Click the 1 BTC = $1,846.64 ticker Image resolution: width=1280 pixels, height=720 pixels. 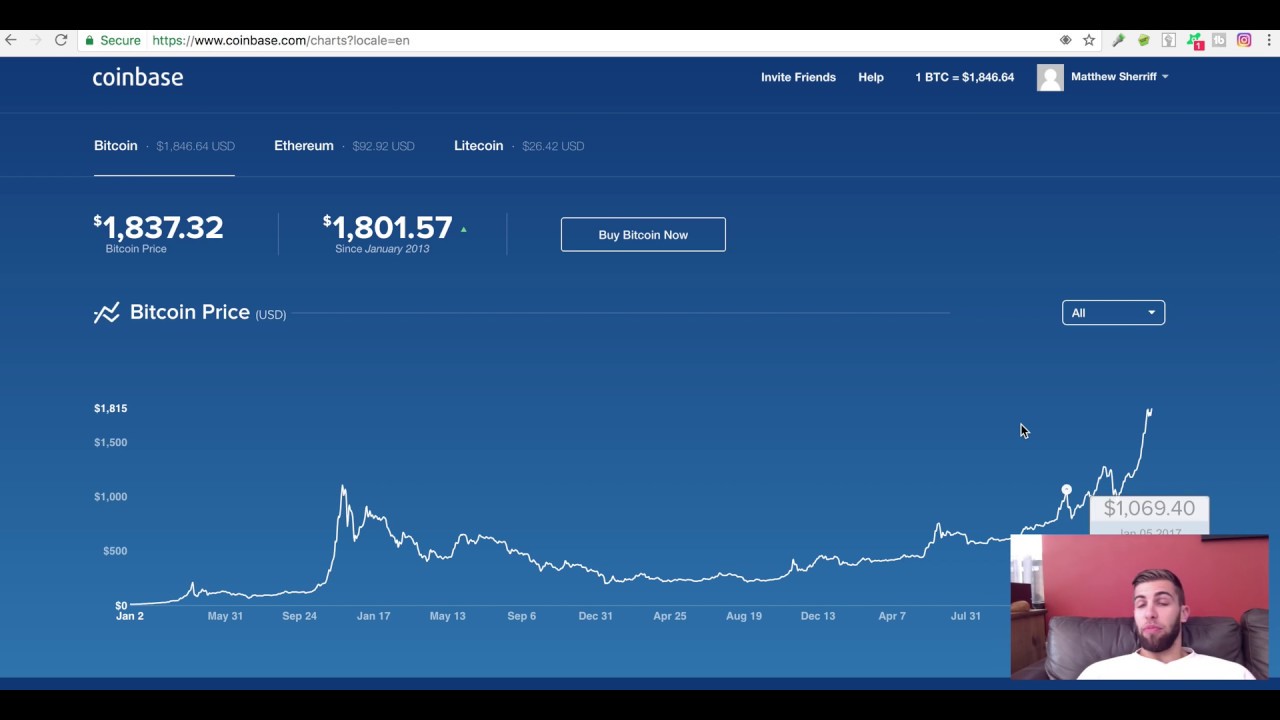coord(964,77)
